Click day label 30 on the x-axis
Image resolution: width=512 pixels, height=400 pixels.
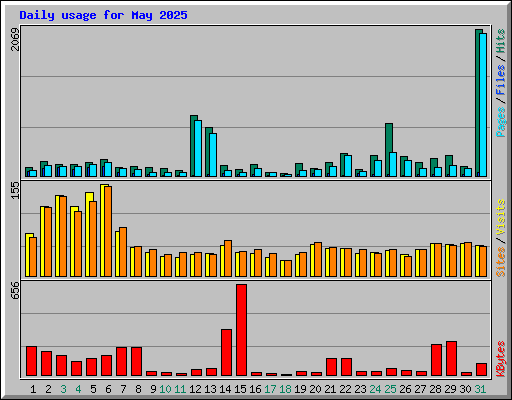pyautogui.click(x=465, y=389)
